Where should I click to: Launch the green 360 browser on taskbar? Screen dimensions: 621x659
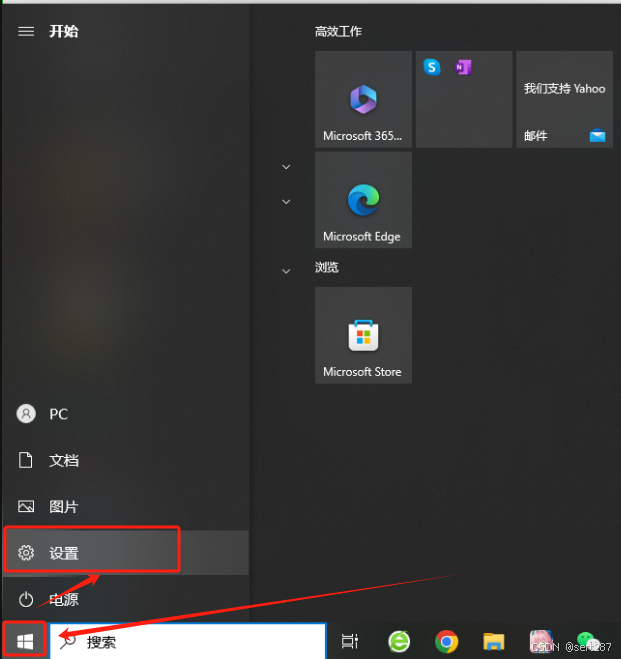399,642
